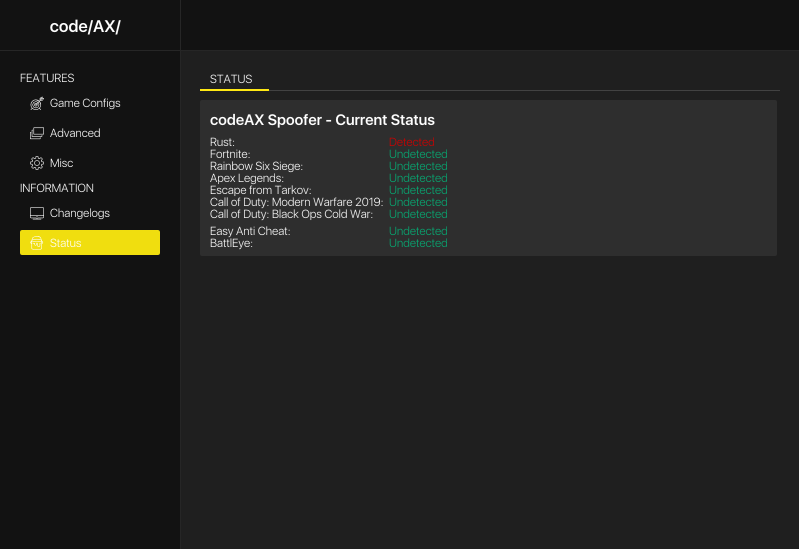Click 'Call of Duty: Modern Warfare 2019:' label

(296, 202)
